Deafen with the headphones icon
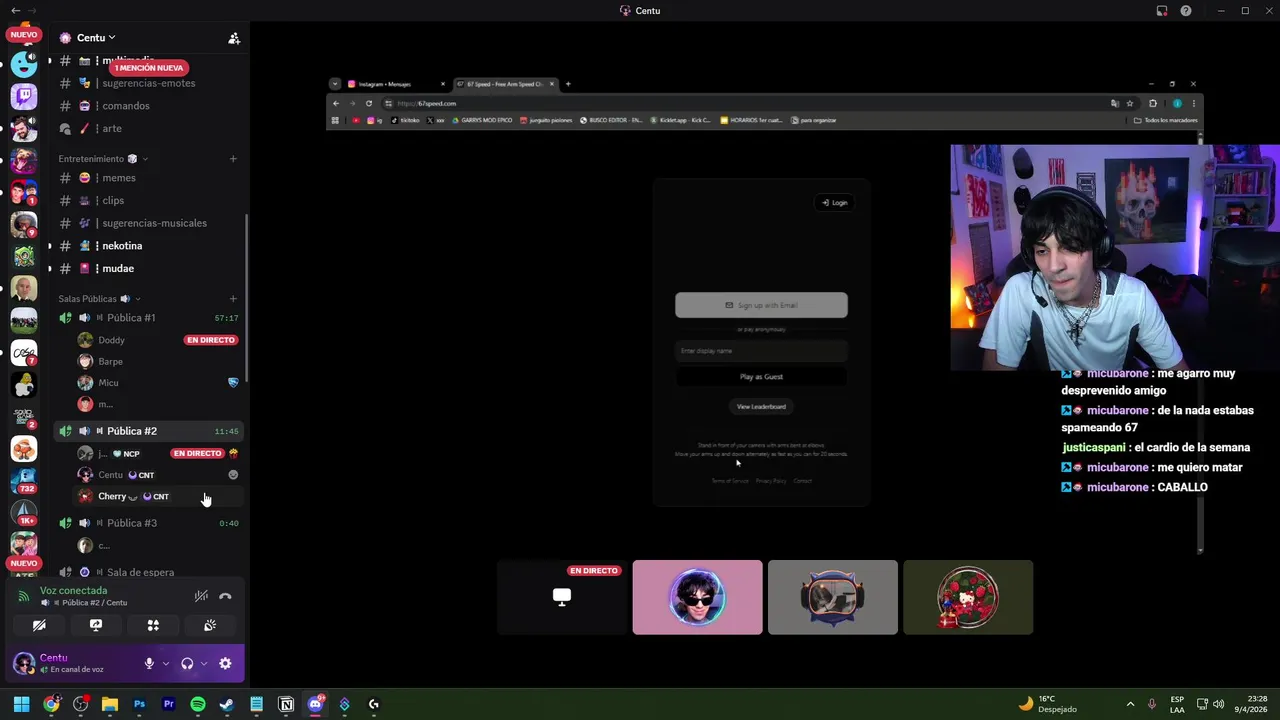 tap(187, 663)
